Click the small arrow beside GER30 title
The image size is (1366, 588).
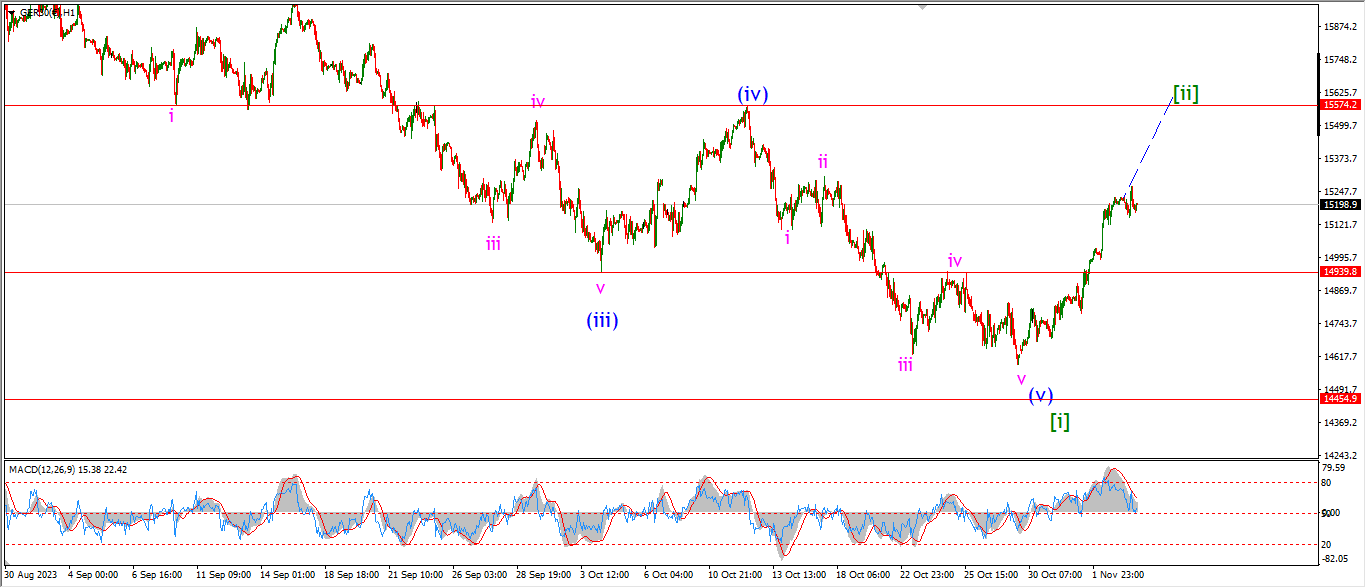click(x=12, y=12)
